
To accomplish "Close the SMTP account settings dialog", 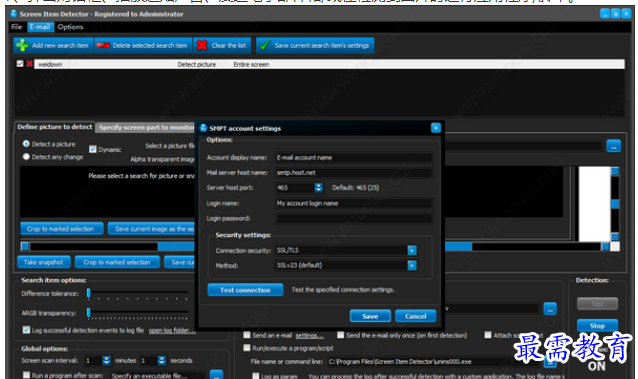I will pyautogui.click(x=436, y=128).
